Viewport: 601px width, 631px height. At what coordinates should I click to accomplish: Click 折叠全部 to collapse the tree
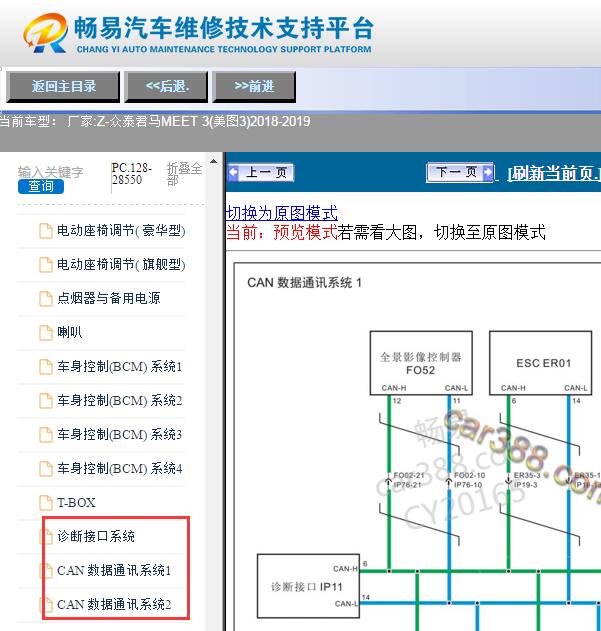coord(184,173)
